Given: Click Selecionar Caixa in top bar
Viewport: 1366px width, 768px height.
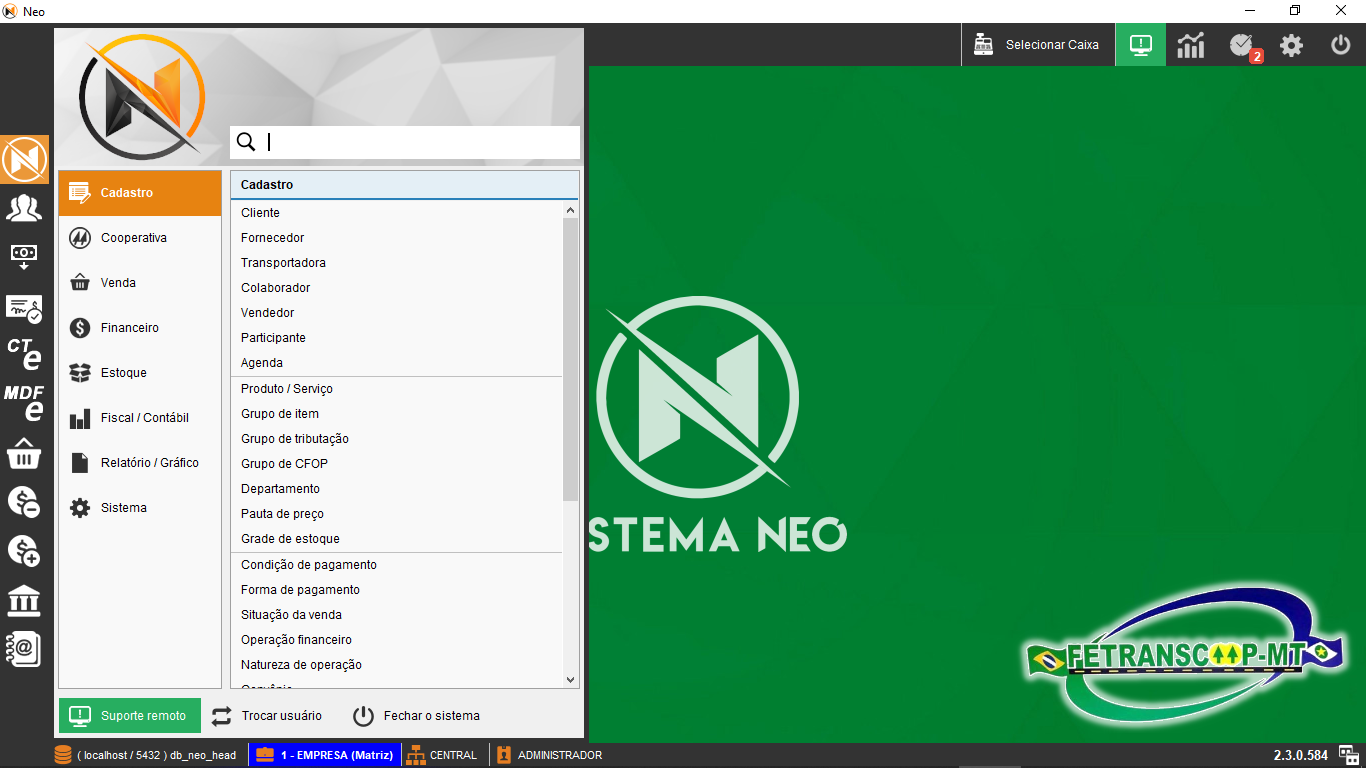Looking at the screenshot, I should (x=1038, y=45).
